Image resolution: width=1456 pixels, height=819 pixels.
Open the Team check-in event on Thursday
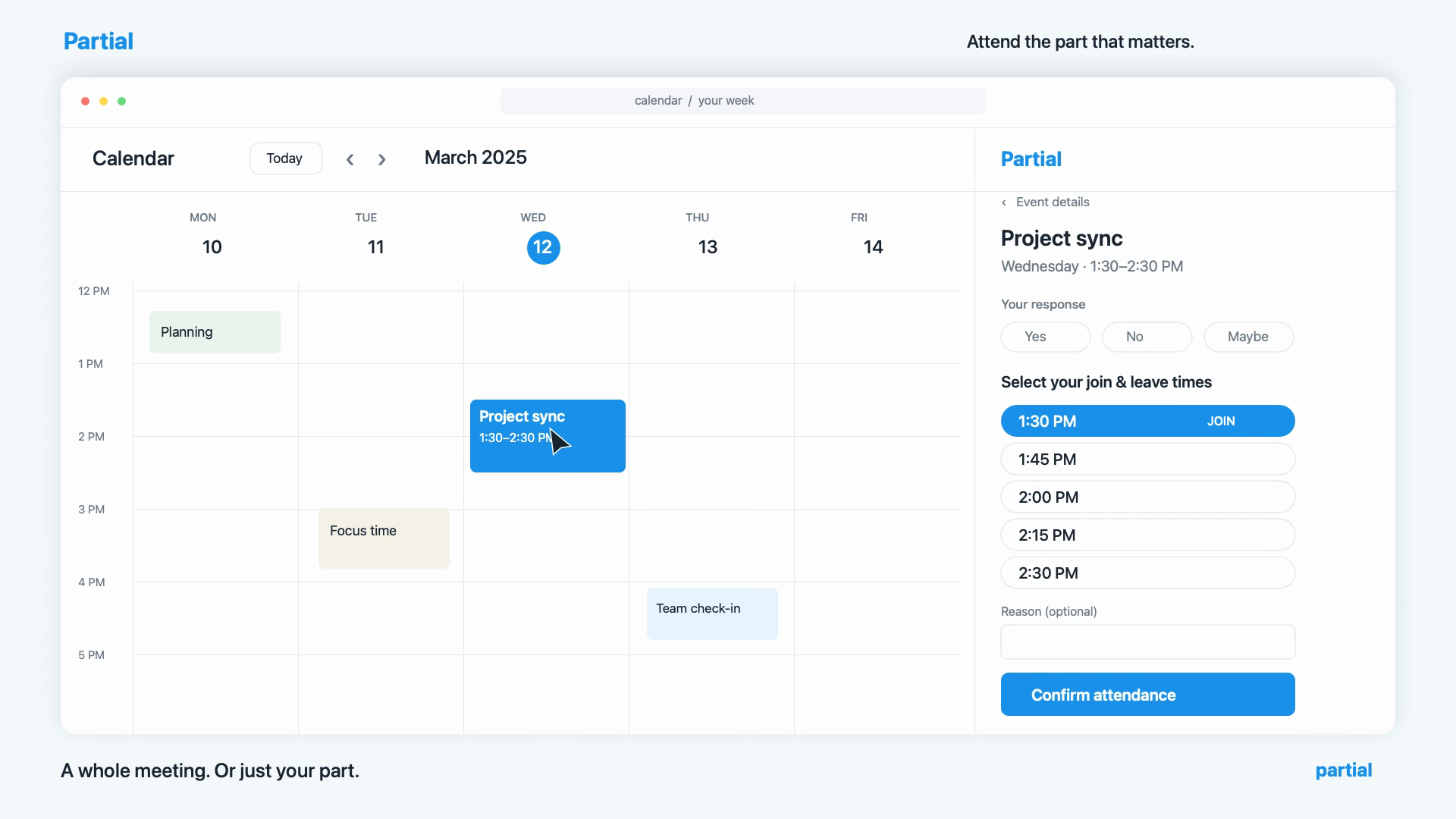(x=712, y=613)
